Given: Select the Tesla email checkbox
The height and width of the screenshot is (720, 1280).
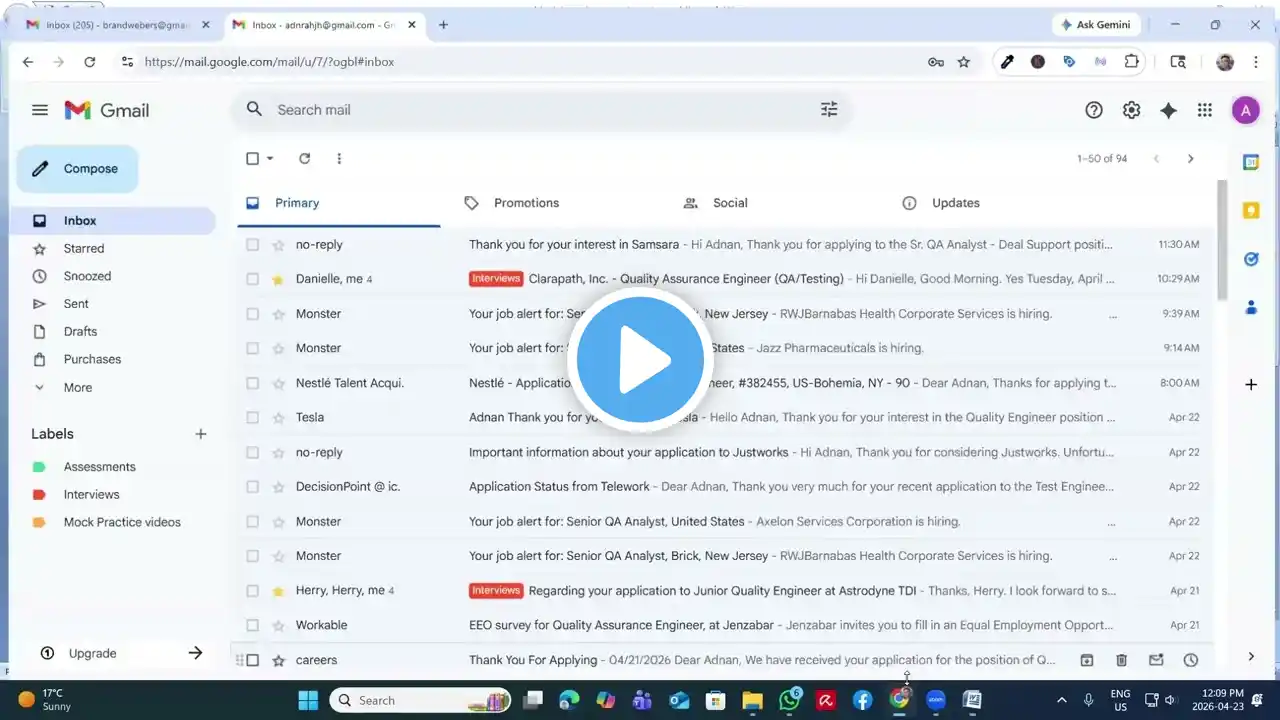Looking at the screenshot, I should (x=252, y=418).
